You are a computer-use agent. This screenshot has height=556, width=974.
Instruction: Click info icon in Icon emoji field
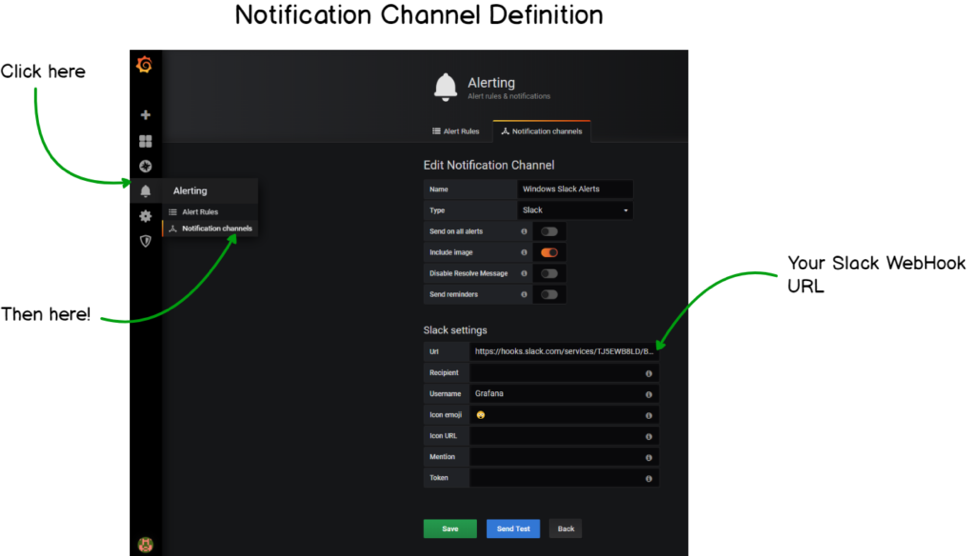tap(649, 416)
